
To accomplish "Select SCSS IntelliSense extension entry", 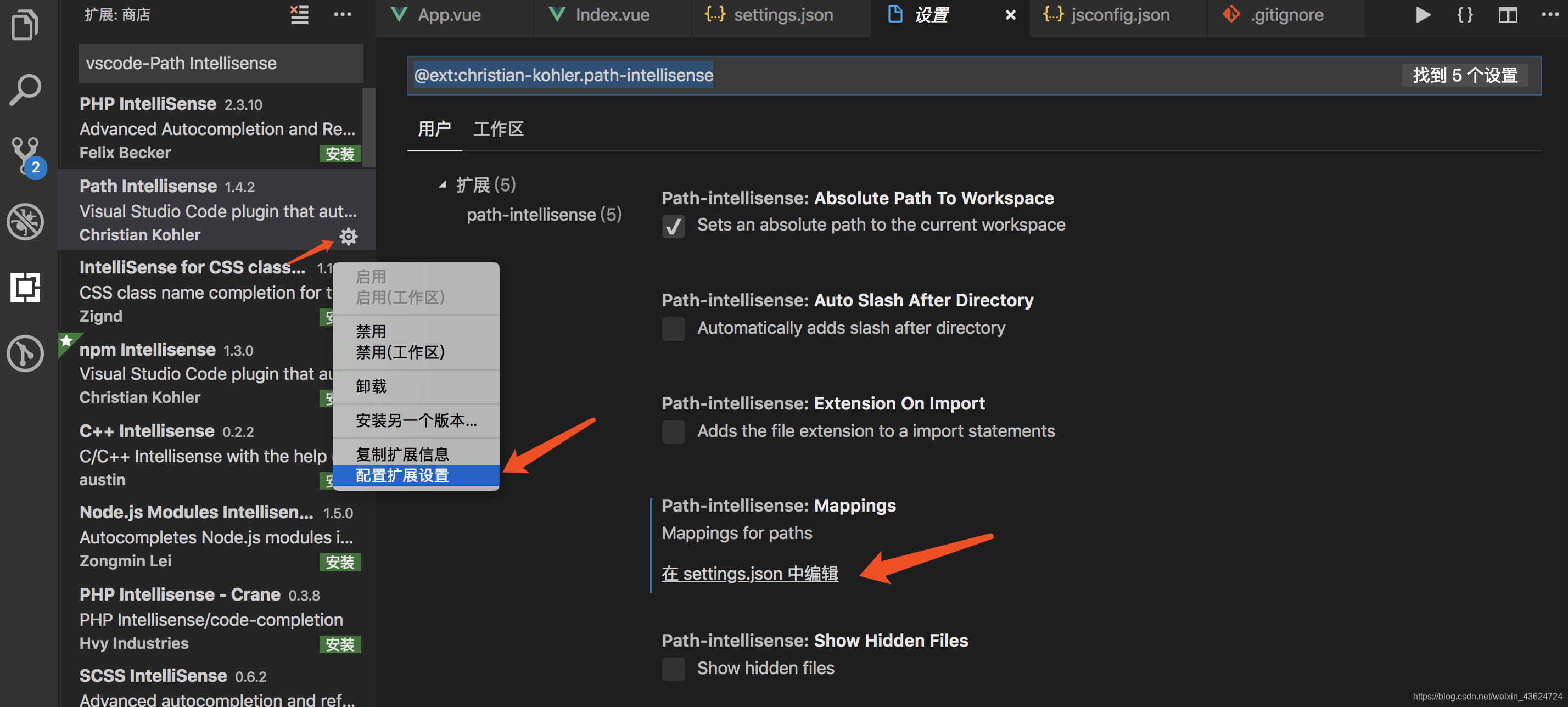I will click(x=216, y=684).
